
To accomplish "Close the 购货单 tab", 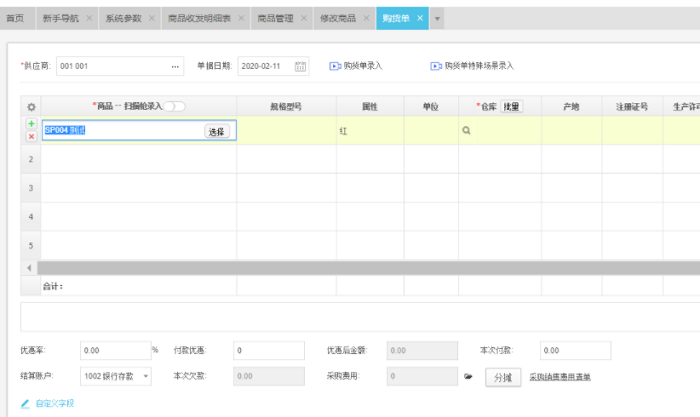I will [x=420, y=18].
